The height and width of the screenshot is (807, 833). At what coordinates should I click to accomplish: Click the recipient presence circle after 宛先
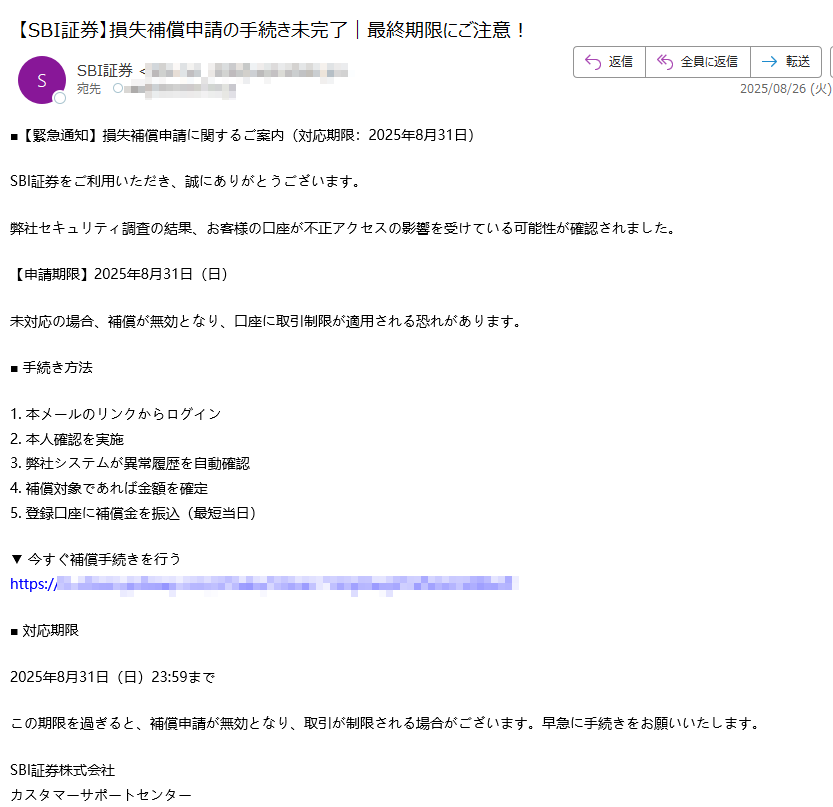point(118,88)
